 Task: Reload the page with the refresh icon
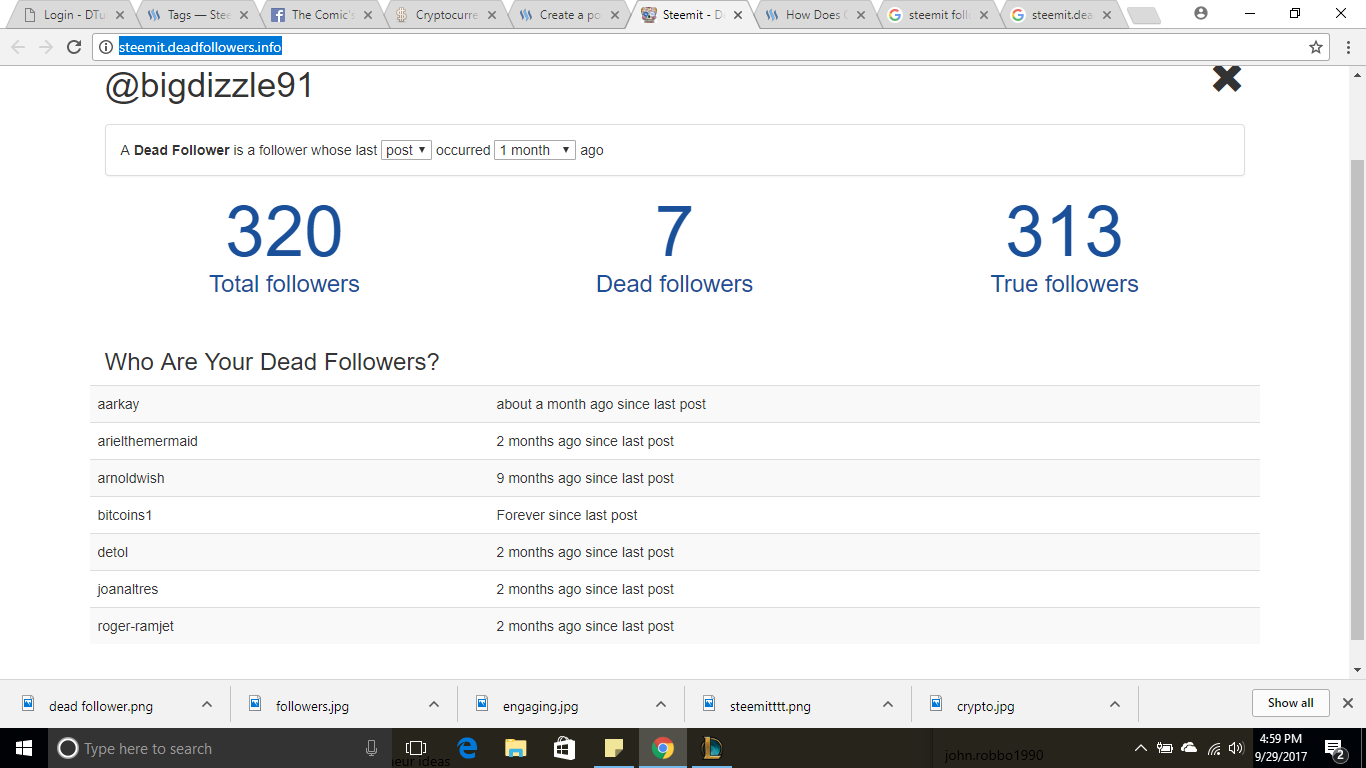point(74,47)
